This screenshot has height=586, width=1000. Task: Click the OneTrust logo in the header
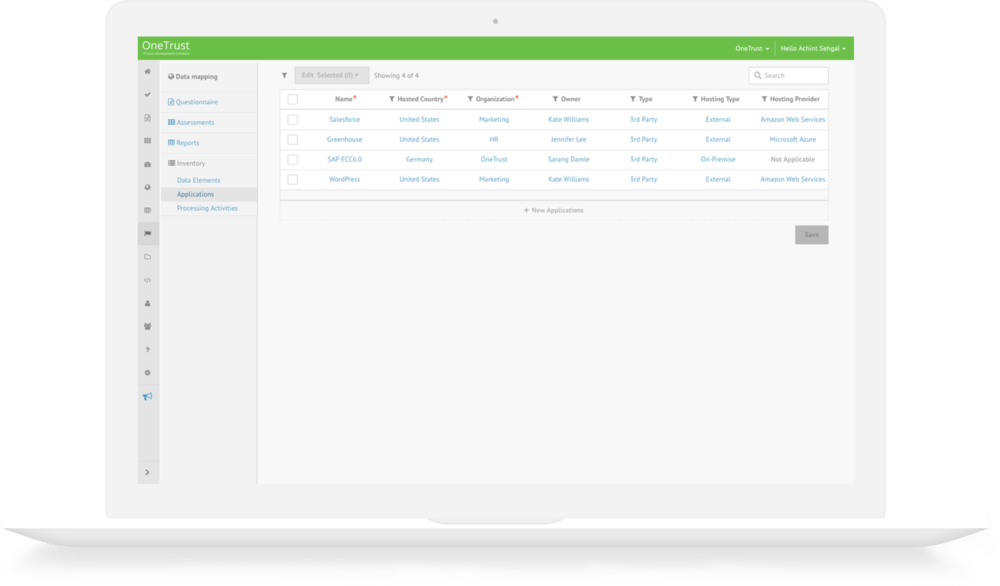[166, 47]
